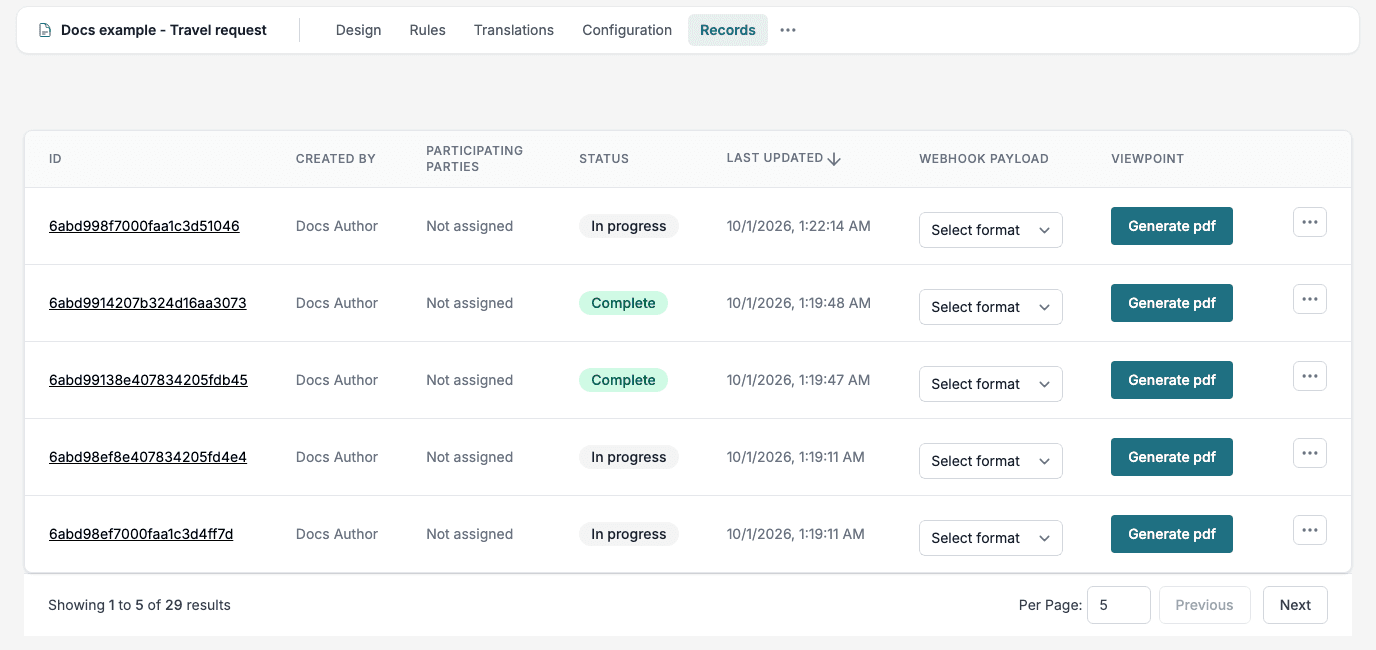Click In progress status of record 6abd98ef8e407834205fd4e4
1376x650 pixels.
click(x=629, y=457)
